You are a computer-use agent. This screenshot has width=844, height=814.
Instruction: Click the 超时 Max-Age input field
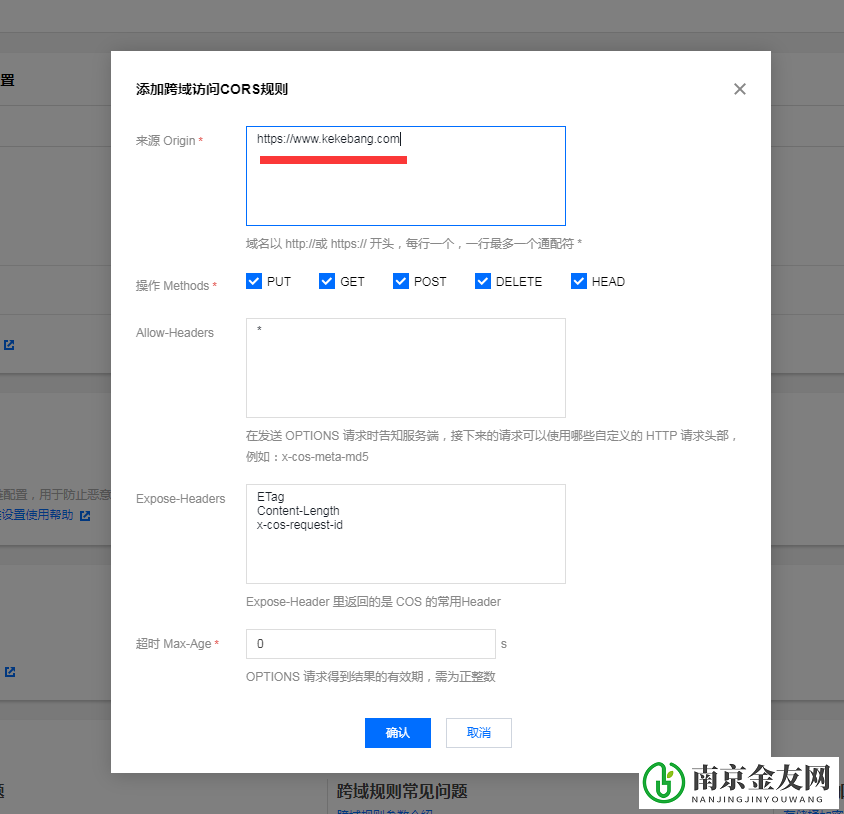click(x=370, y=643)
